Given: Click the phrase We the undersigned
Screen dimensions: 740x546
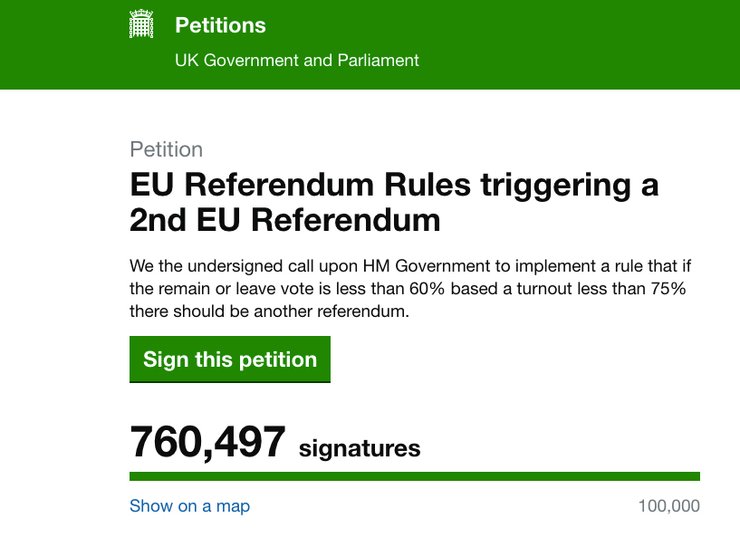Looking at the screenshot, I should click(x=197, y=268).
